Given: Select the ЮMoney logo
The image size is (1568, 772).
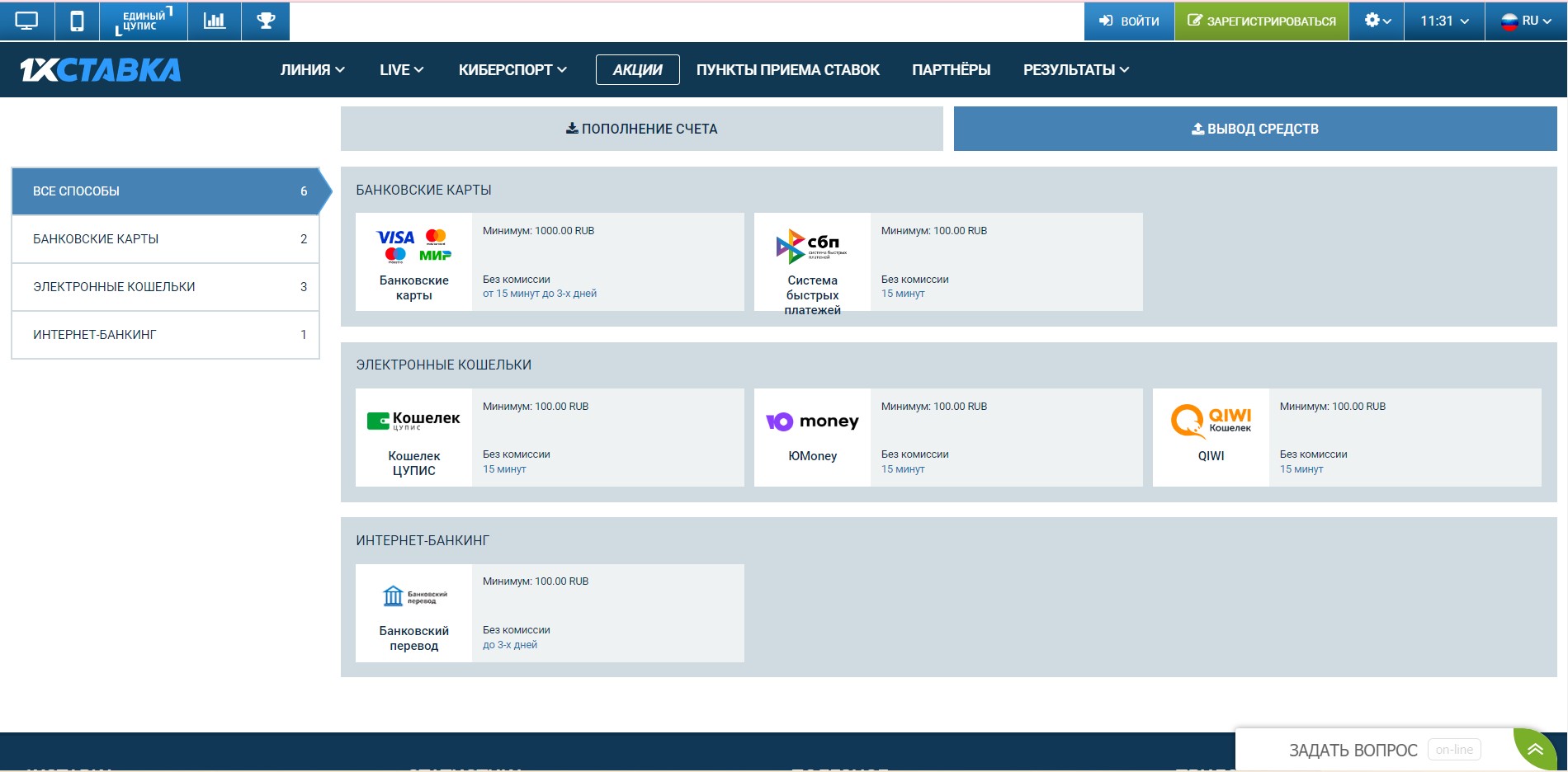Looking at the screenshot, I should (812, 421).
